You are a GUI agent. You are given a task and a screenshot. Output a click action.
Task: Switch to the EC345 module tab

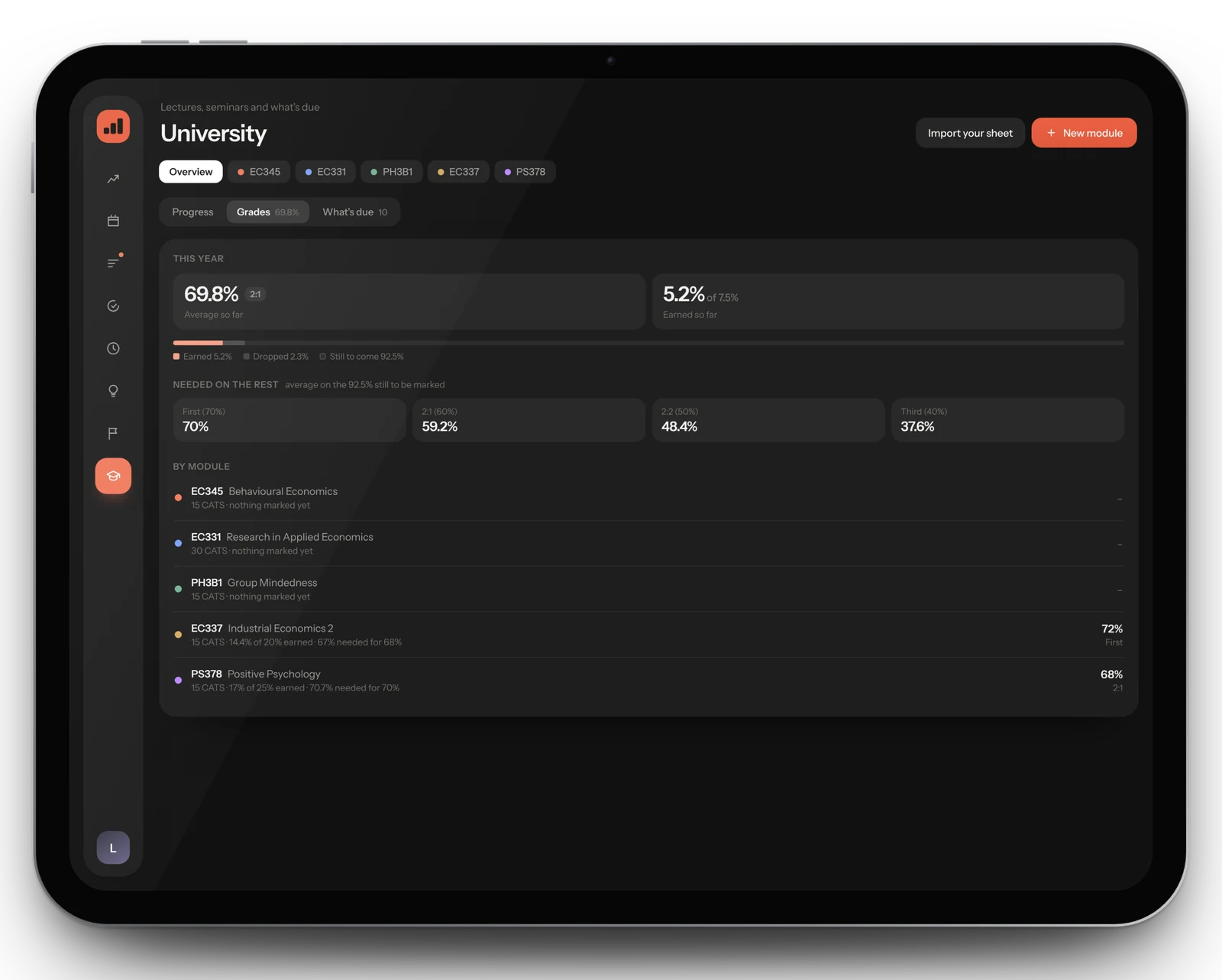259,172
